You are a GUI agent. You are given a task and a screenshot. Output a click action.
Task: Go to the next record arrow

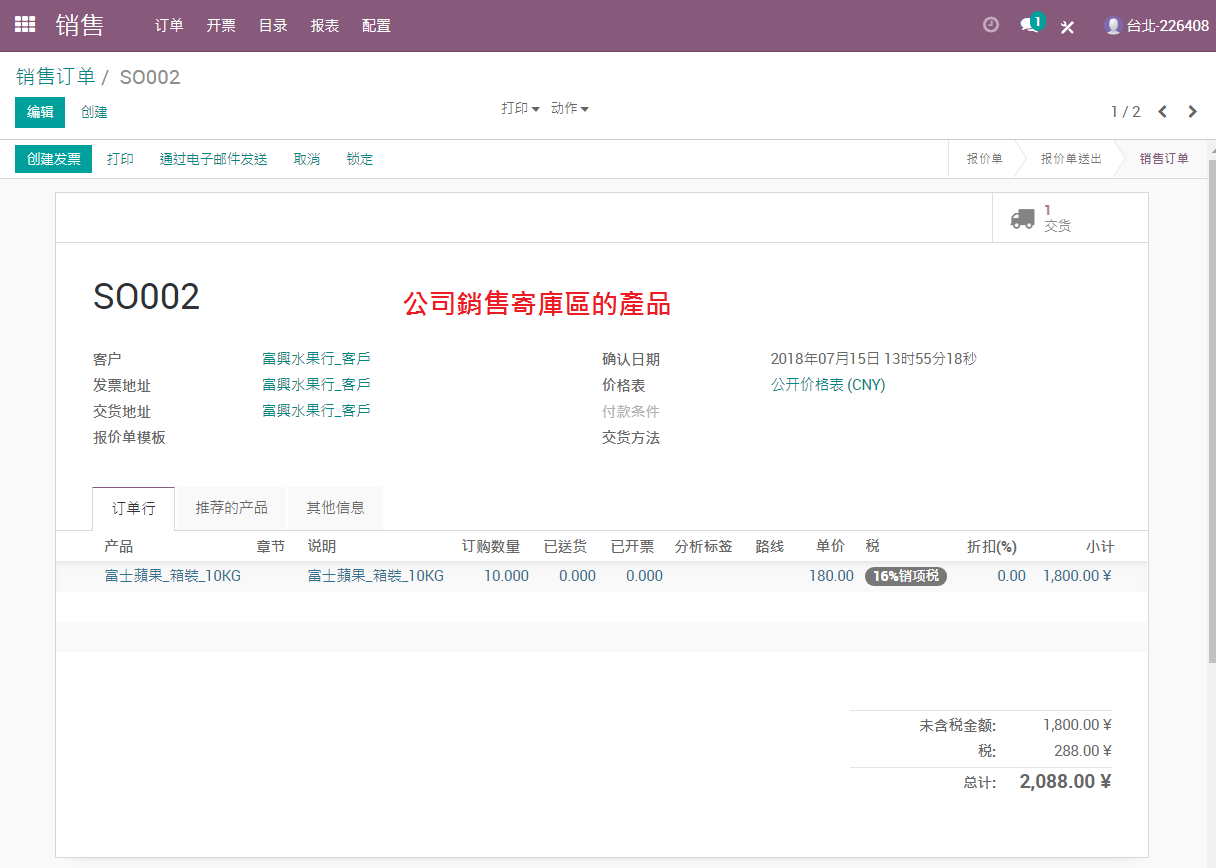pos(1192,111)
